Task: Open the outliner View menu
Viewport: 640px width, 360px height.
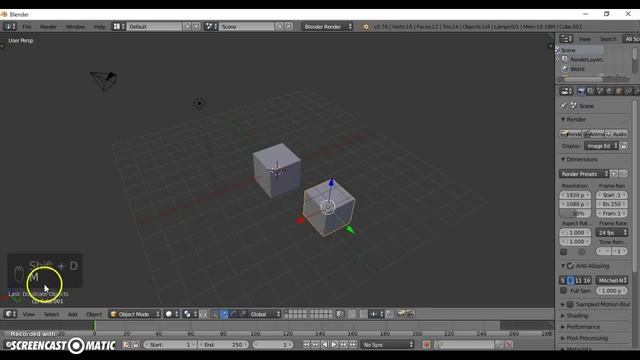Action: 584,39
